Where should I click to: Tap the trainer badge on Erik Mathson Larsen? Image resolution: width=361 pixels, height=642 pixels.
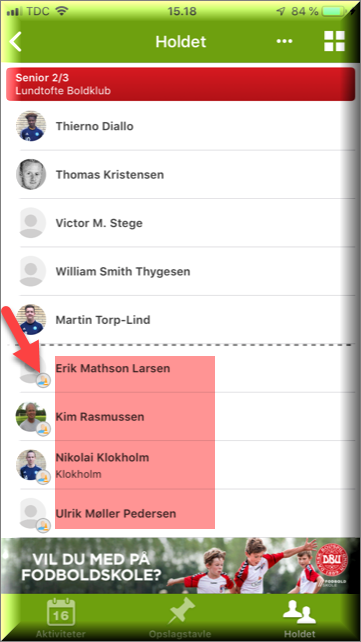43,381
